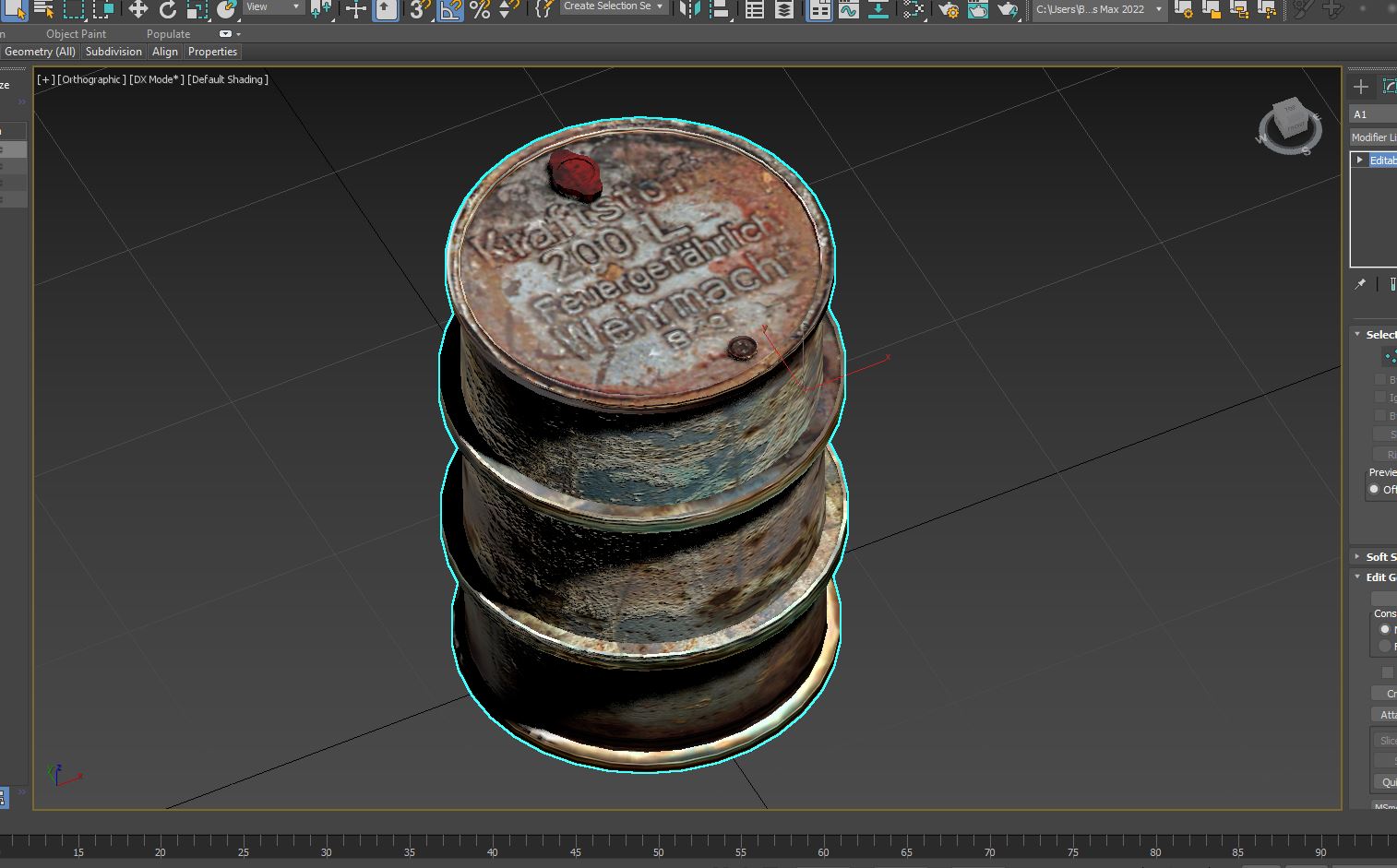Open the Create panel plus tab
The image size is (1397, 868).
1361,87
